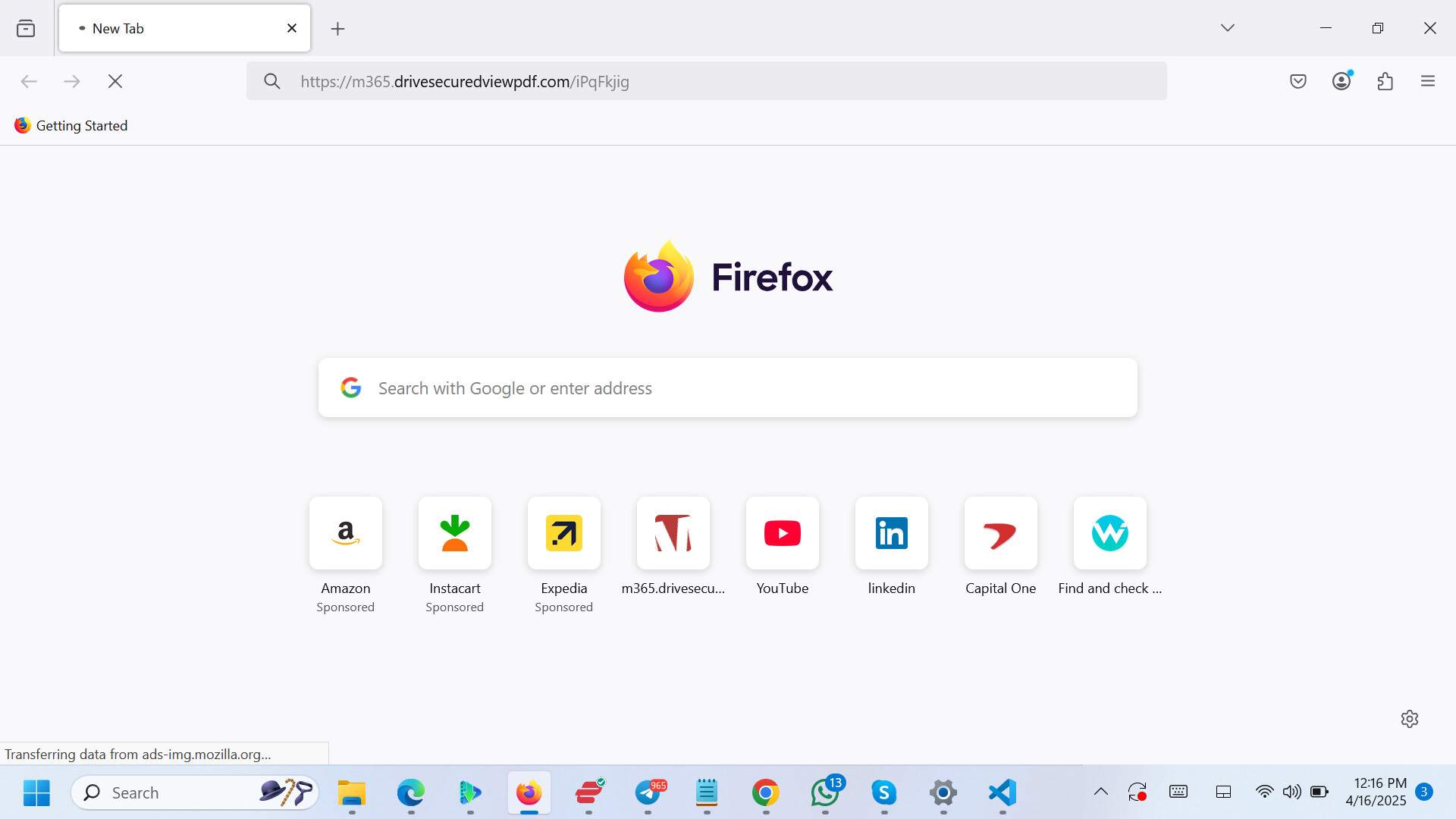Image resolution: width=1456 pixels, height=819 pixels.
Task: Open clock showing 12:16 PM
Action: (x=1376, y=792)
